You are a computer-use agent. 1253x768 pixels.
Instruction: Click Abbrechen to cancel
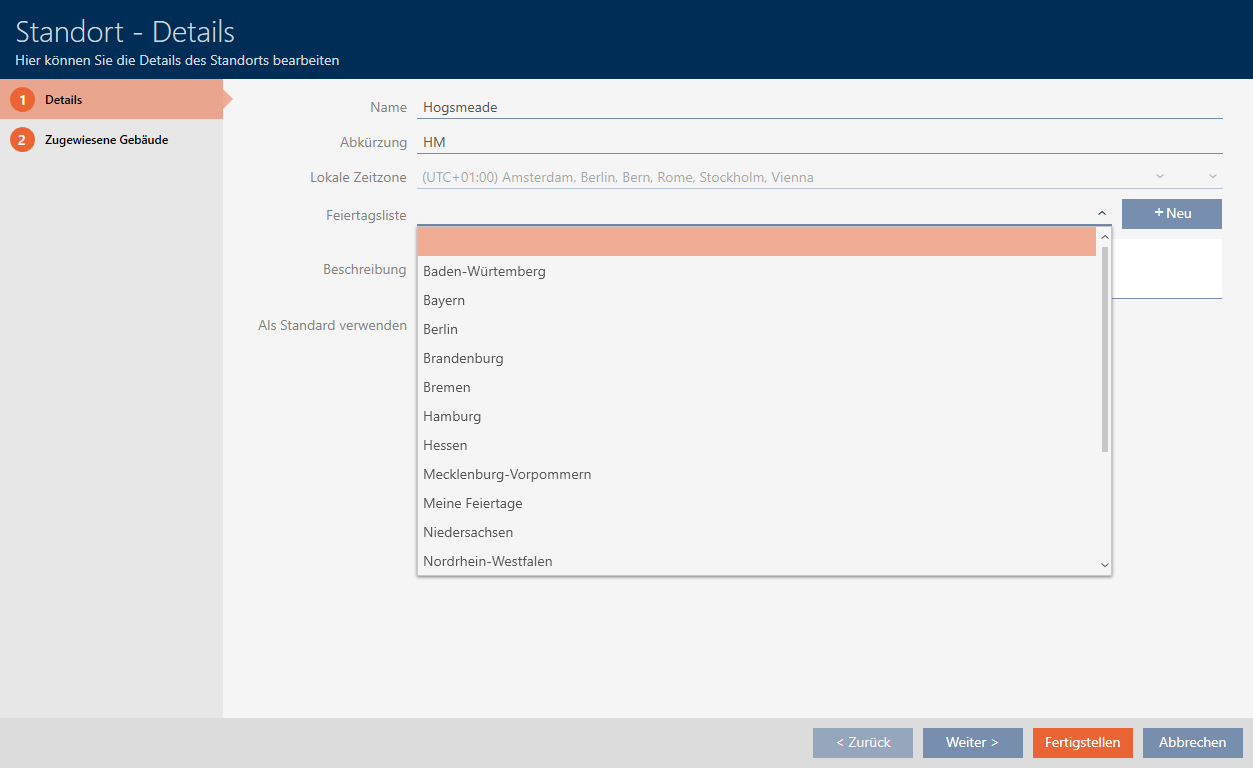[1192, 742]
